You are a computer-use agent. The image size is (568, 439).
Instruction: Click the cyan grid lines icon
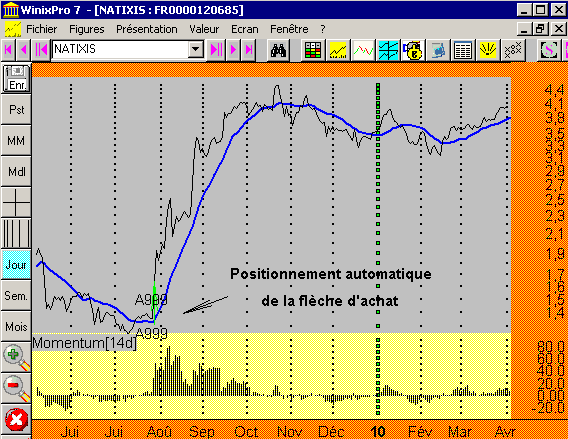pos(388,50)
